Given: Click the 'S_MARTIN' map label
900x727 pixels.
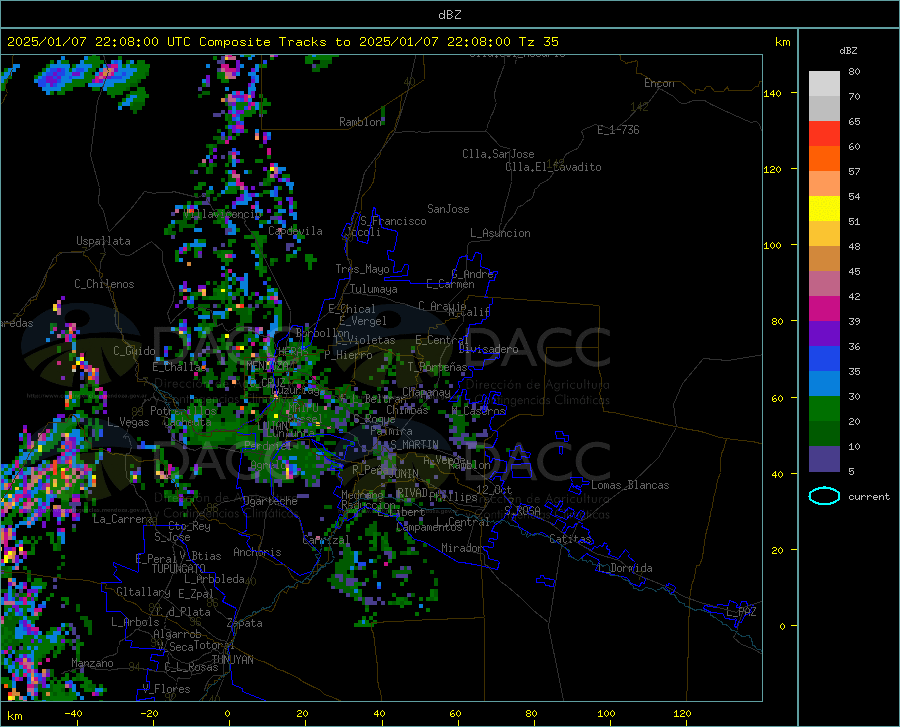Looking at the screenshot, I should tap(414, 445).
